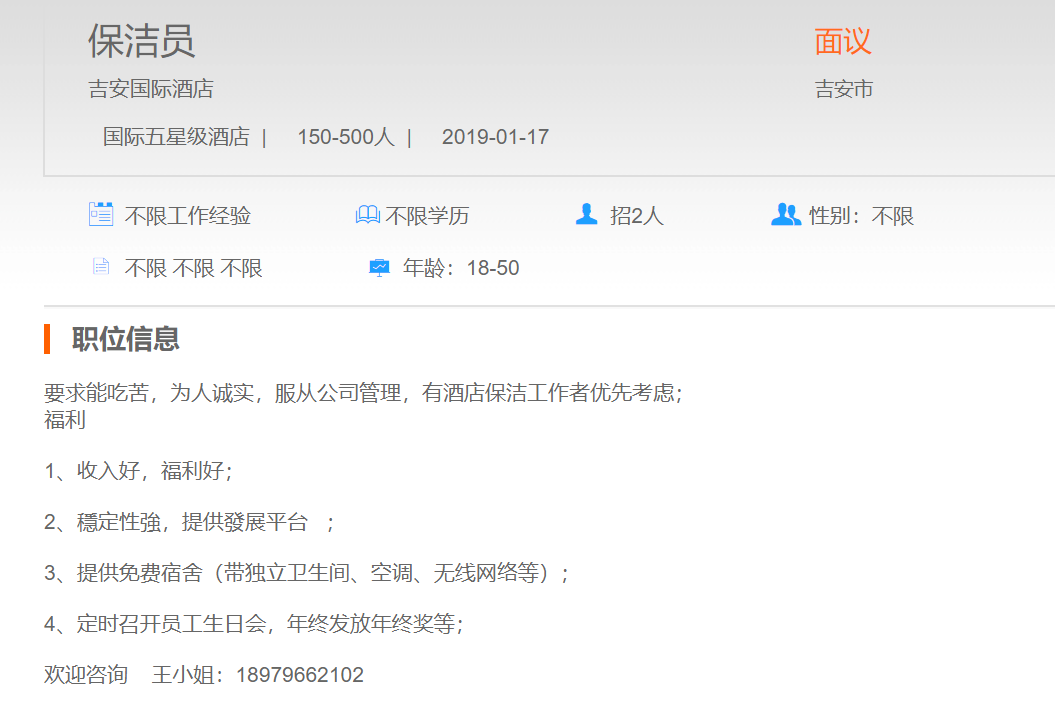Viewport: 1055px width, 708px height.
Task: Click the document icon beside 不限 不限 不限
Action: [x=100, y=266]
